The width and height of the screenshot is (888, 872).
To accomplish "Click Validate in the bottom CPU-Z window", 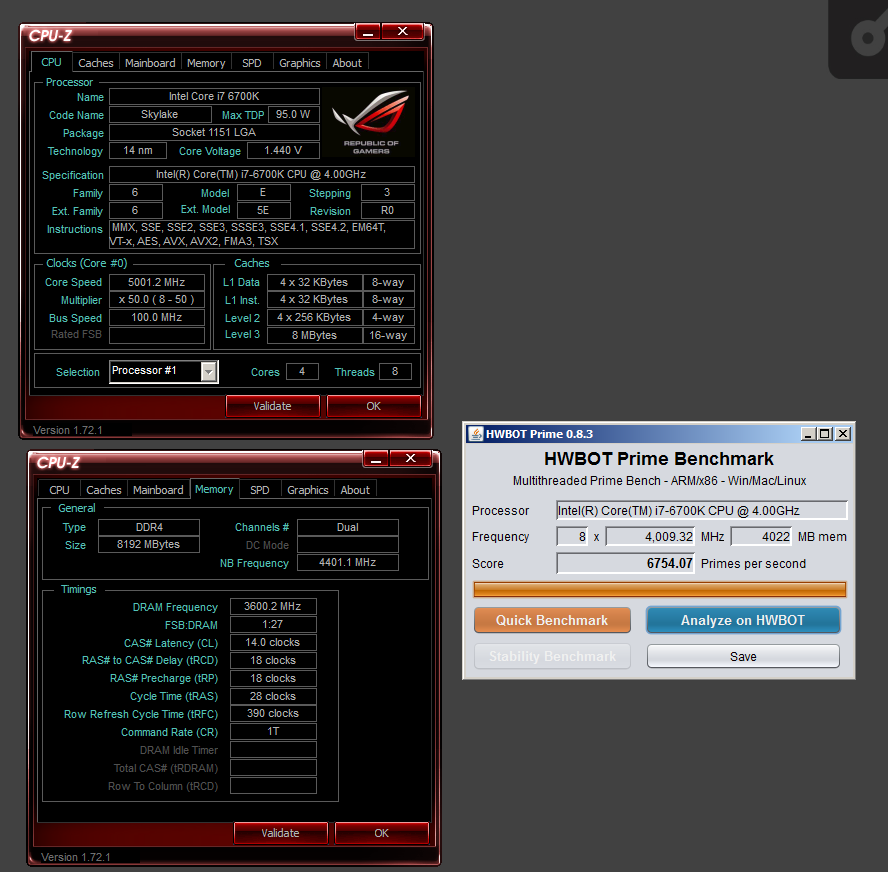I will click(280, 833).
